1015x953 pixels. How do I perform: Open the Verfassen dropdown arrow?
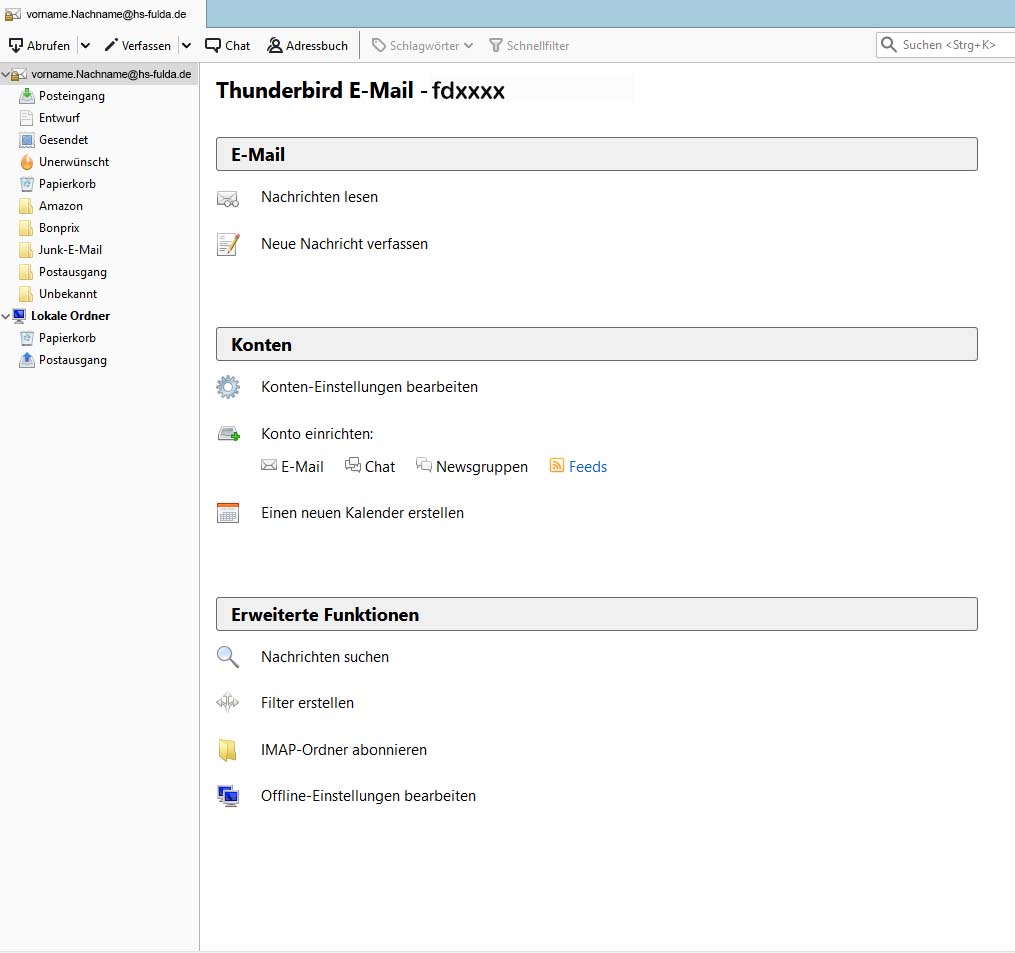[x=186, y=45]
